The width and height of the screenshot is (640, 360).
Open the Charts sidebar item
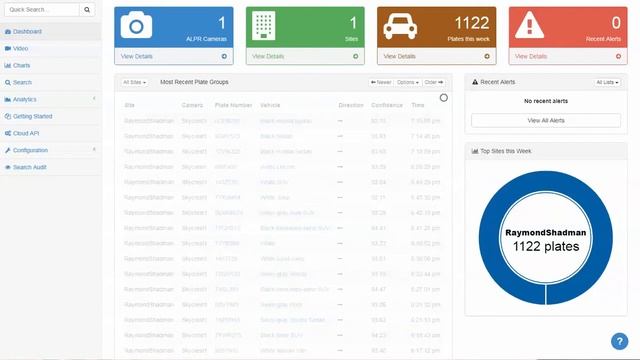tap(51, 65)
